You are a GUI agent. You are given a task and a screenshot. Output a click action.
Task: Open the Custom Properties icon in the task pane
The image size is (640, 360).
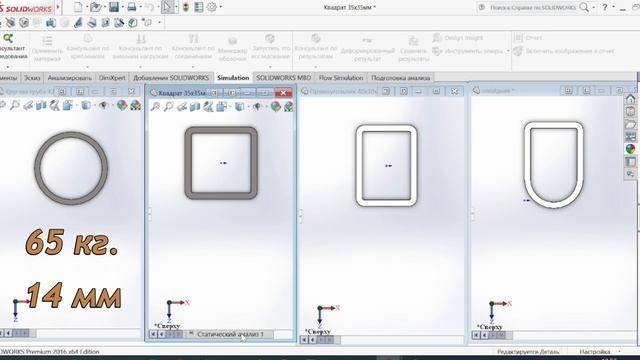(630, 162)
